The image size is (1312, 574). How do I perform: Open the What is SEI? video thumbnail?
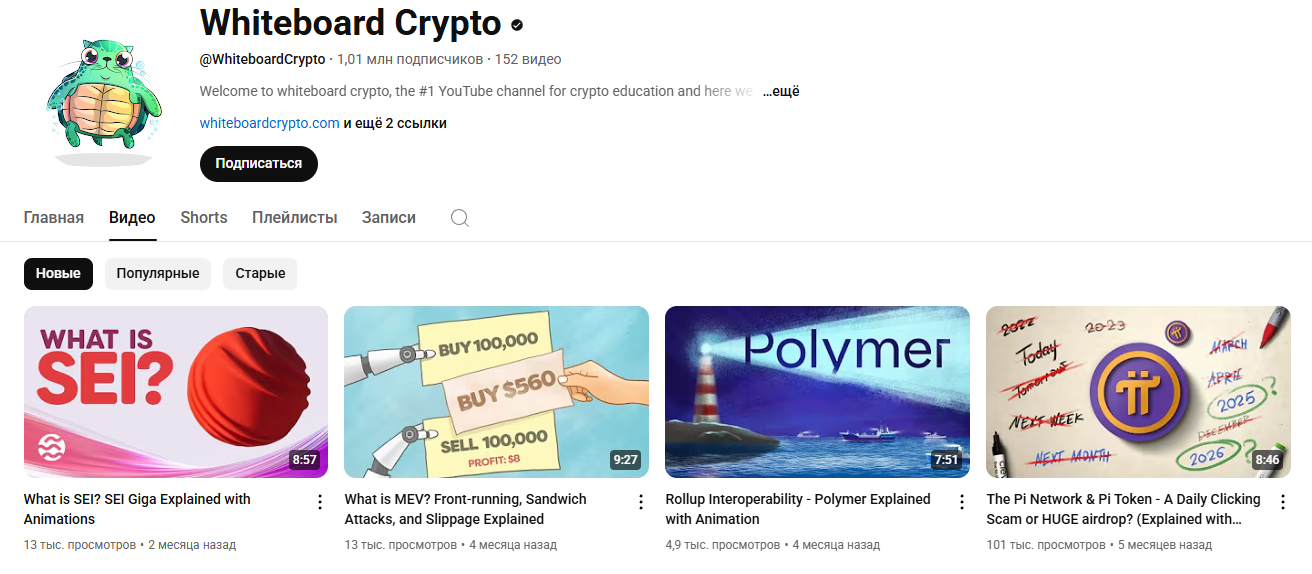click(x=176, y=392)
